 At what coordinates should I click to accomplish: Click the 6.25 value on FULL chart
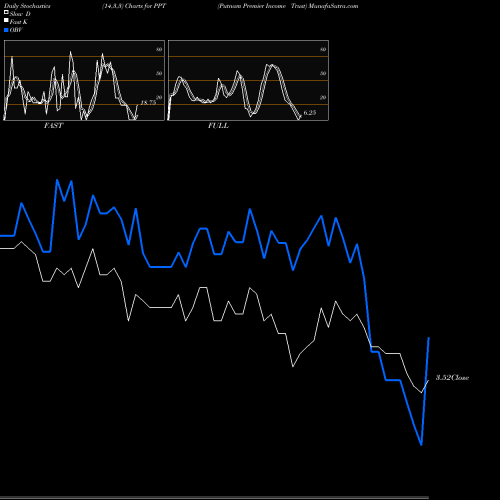click(x=310, y=112)
